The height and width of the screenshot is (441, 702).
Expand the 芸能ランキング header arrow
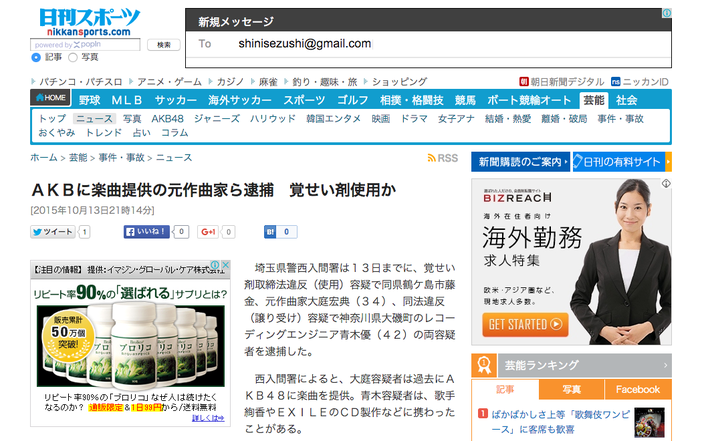(x=665, y=365)
